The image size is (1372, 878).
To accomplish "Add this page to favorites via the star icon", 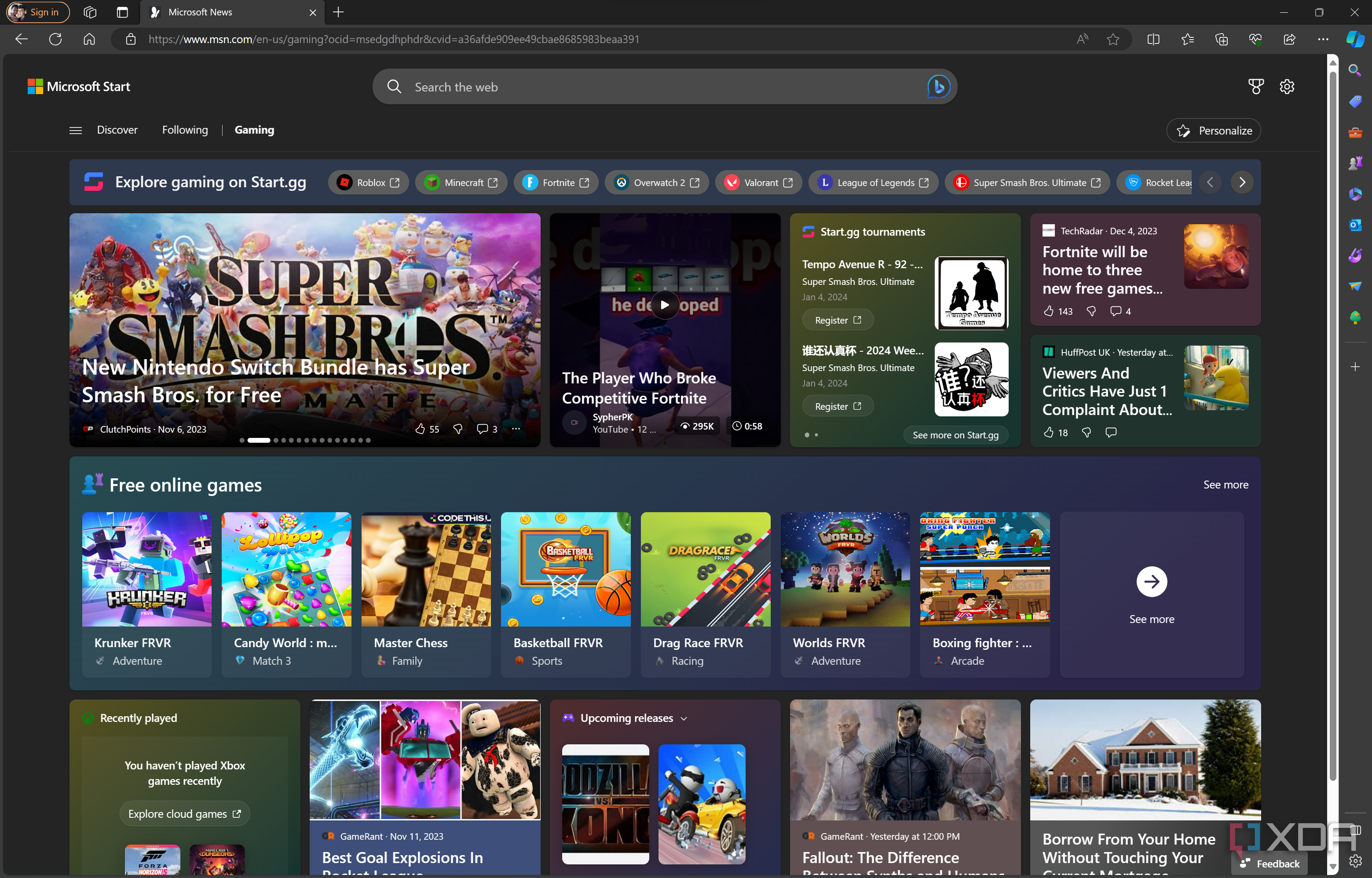I will pyautogui.click(x=1112, y=39).
